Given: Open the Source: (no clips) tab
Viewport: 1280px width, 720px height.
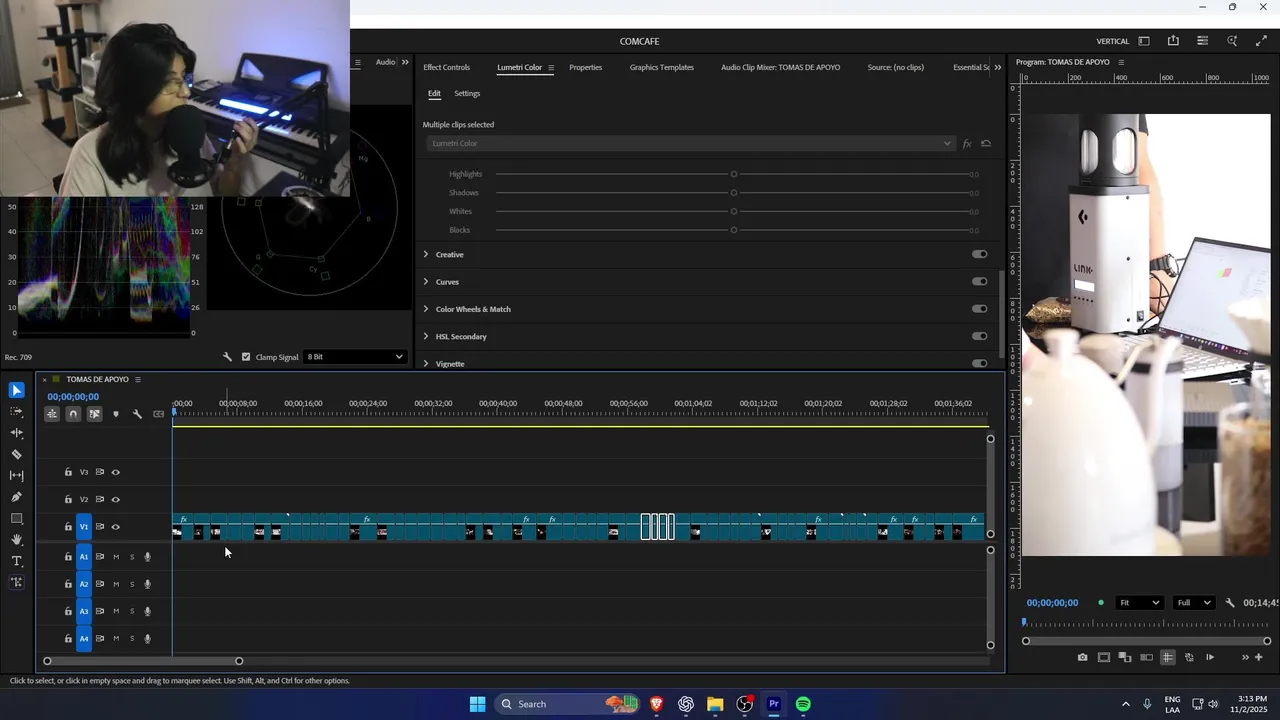Looking at the screenshot, I should (x=895, y=67).
